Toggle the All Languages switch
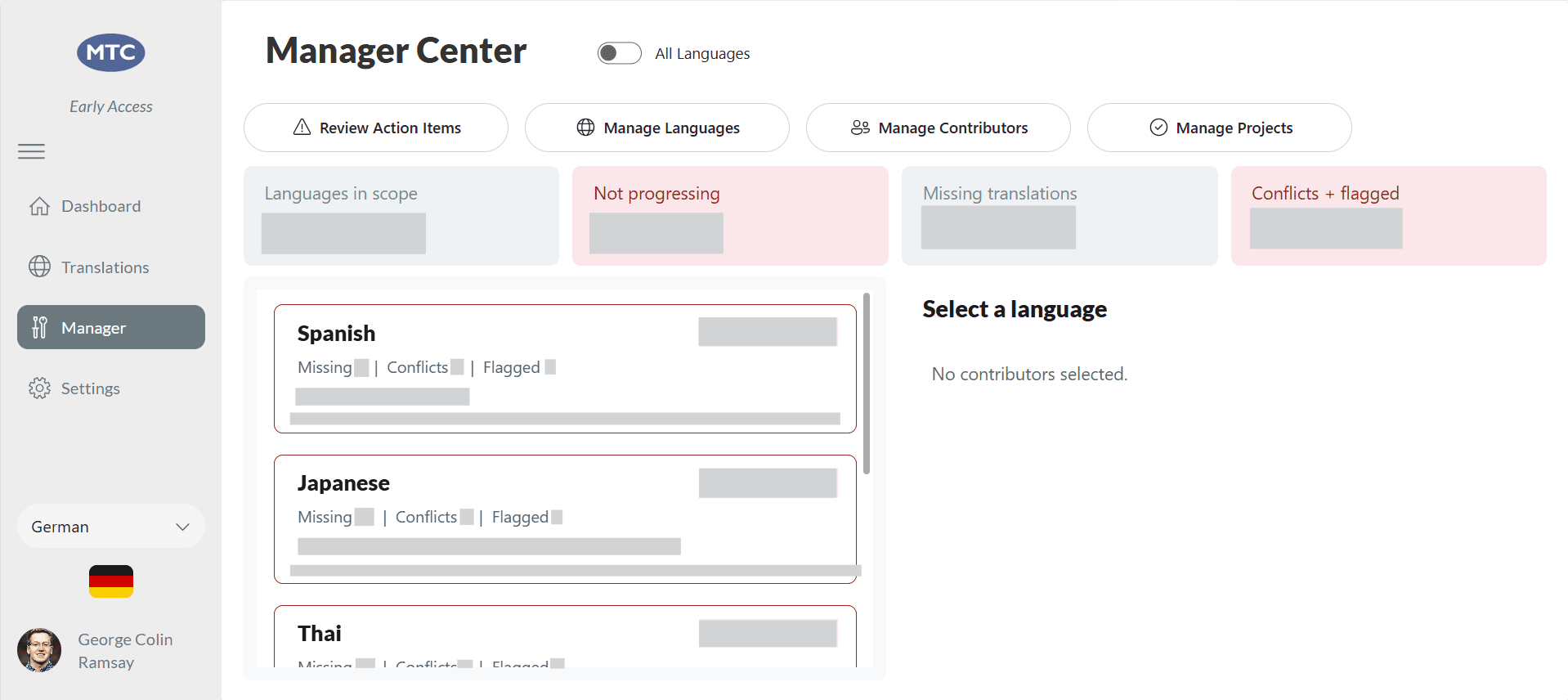Viewport: 1568px width, 700px height. click(x=620, y=53)
